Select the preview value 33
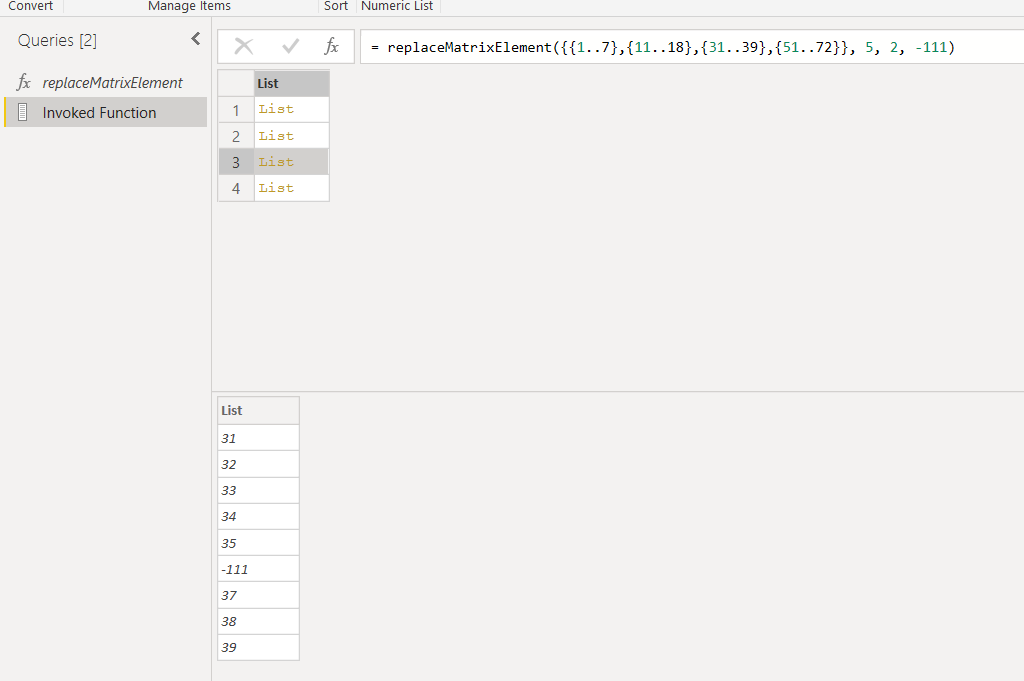This screenshot has height=681, width=1024. coord(258,490)
